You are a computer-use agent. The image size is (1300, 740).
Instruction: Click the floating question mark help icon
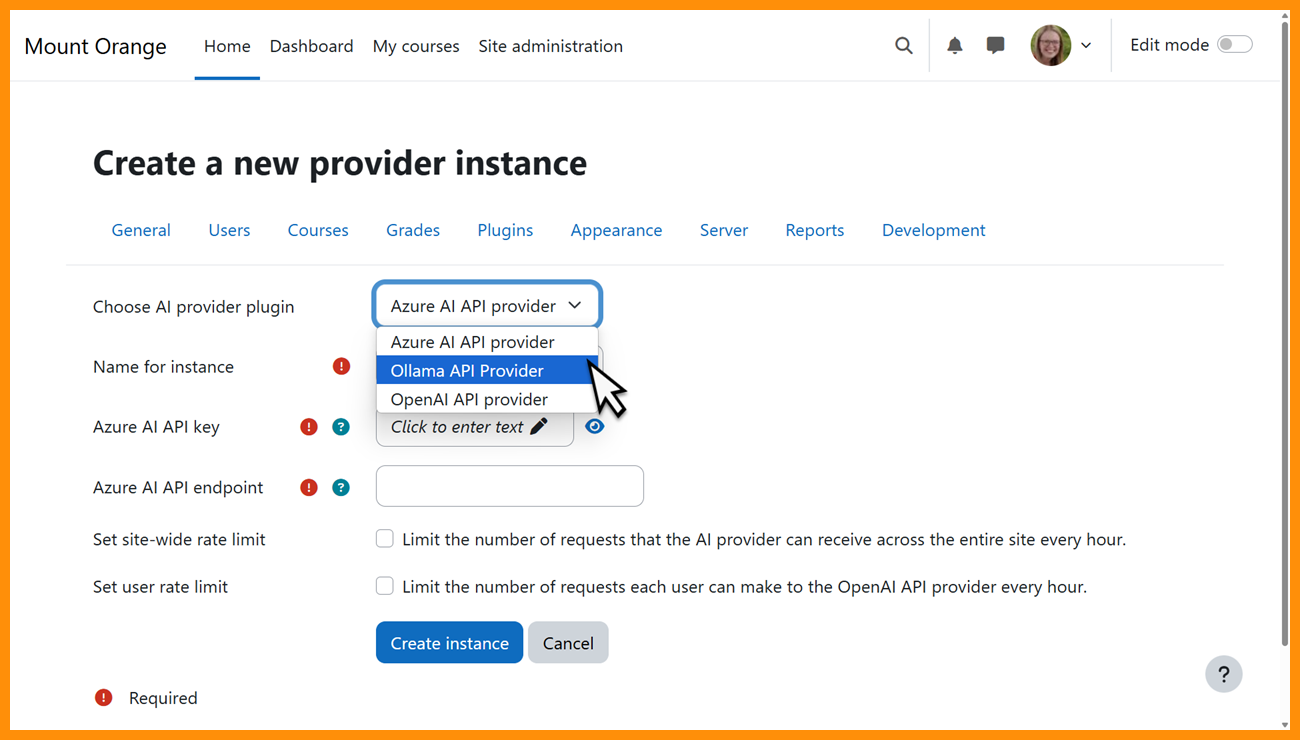1223,674
